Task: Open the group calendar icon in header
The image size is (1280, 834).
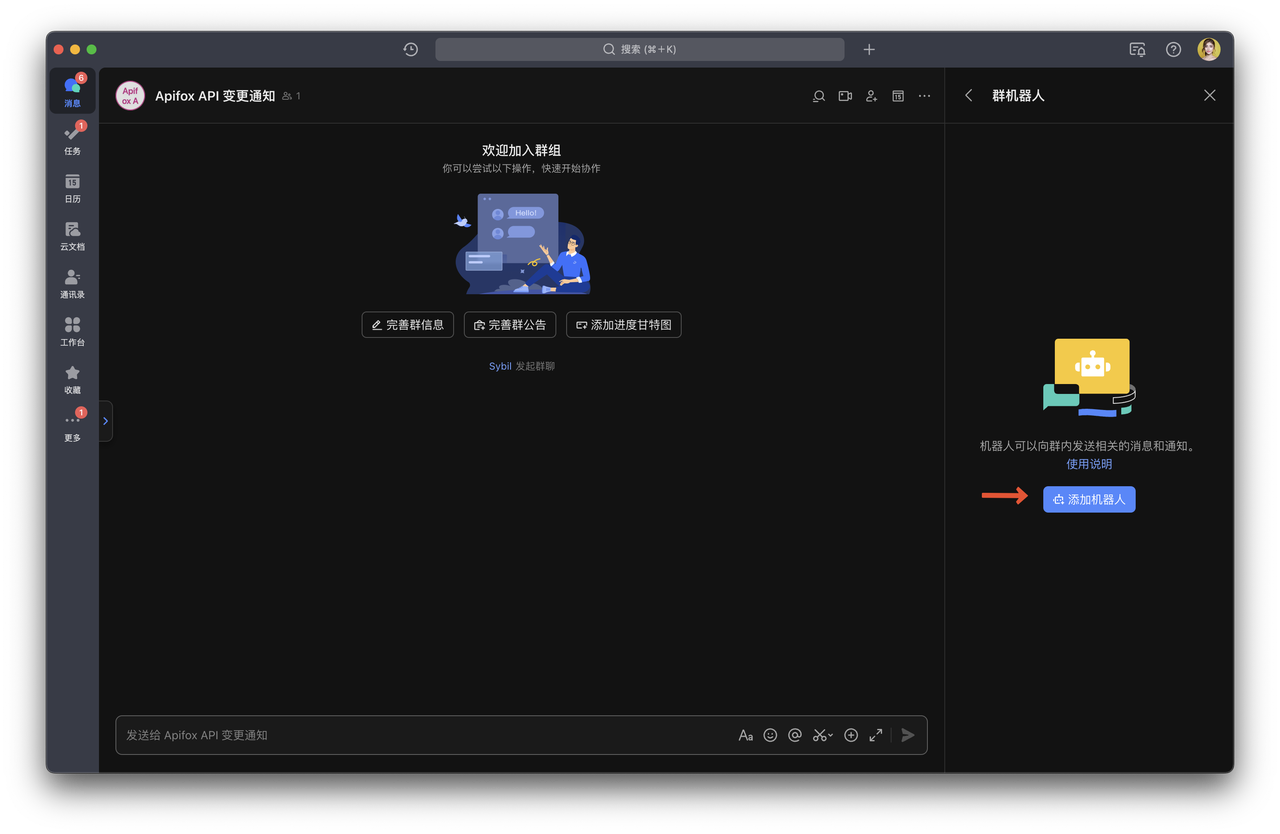Action: (x=898, y=96)
